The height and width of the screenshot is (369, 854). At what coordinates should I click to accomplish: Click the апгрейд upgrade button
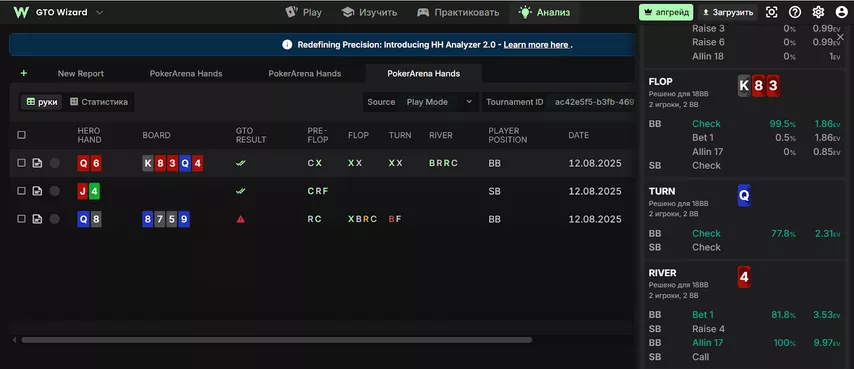(666, 12)
